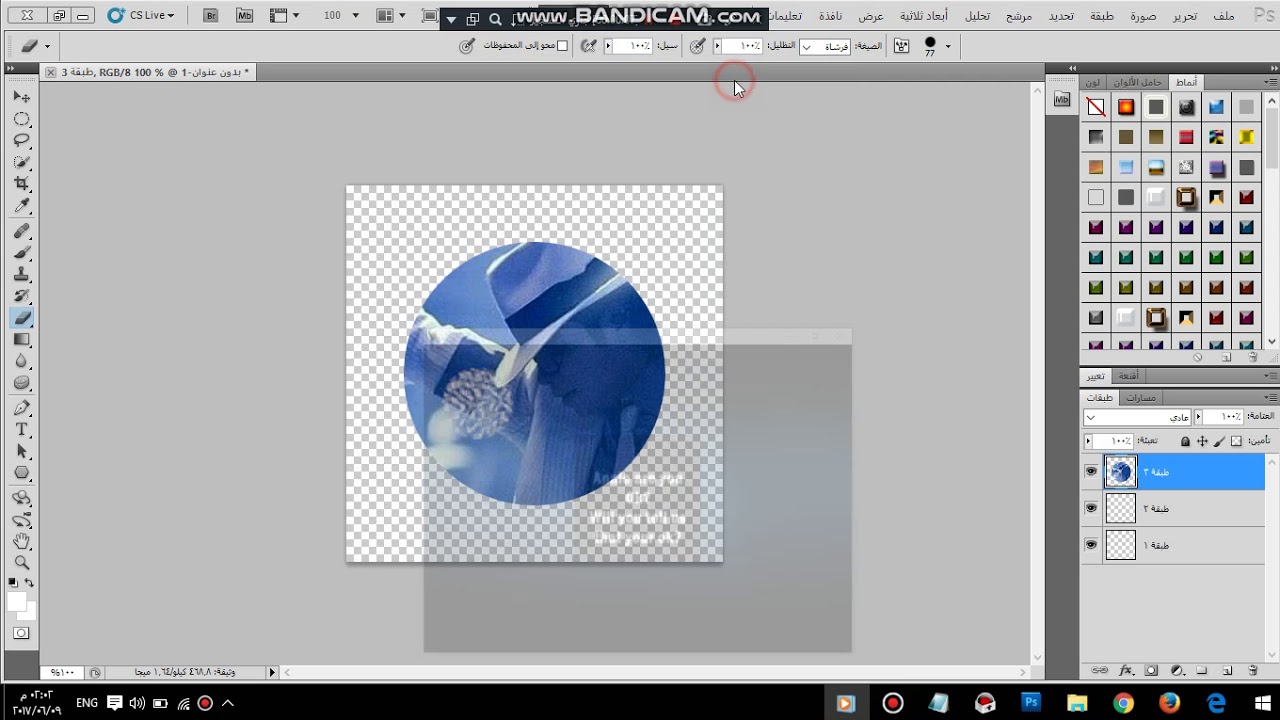The width and height of the screenshot is (1280, 720).
Task: Set the foreground color swatch
Action: click(17, 601)
